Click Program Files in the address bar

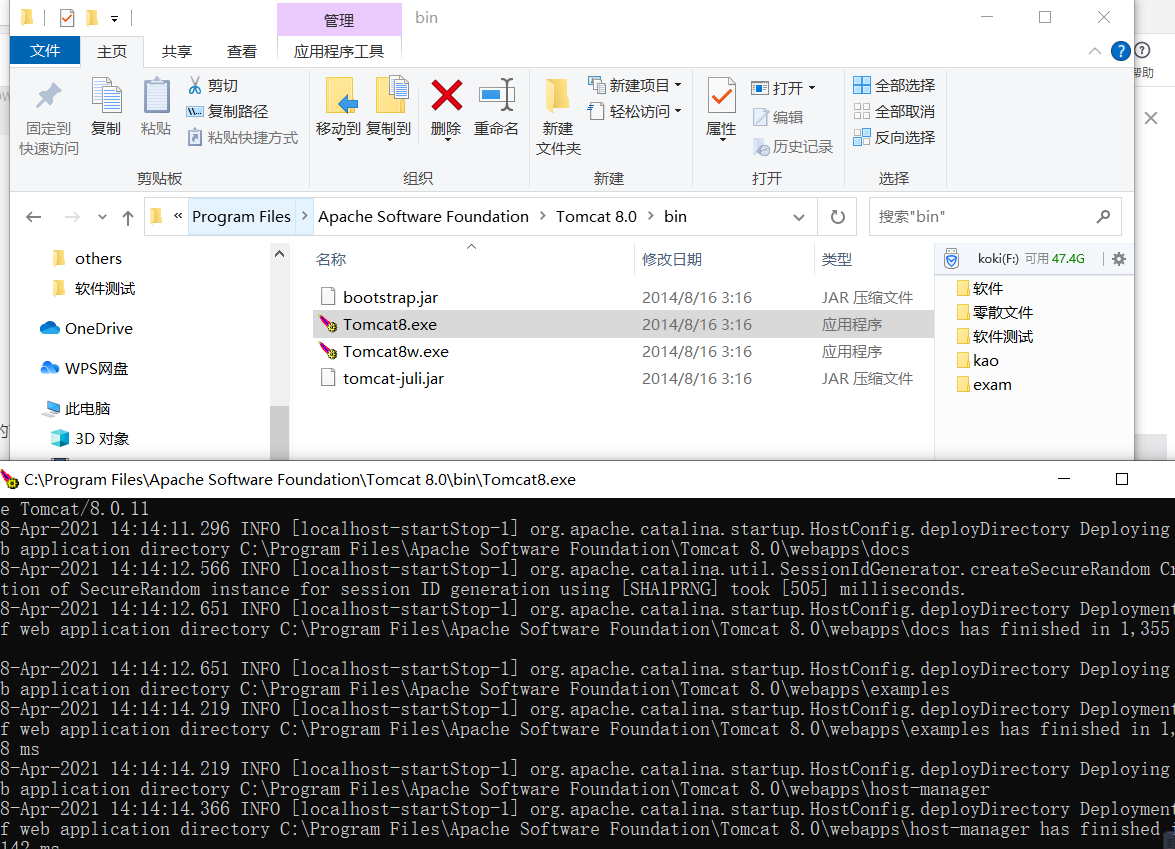point(241,217)
